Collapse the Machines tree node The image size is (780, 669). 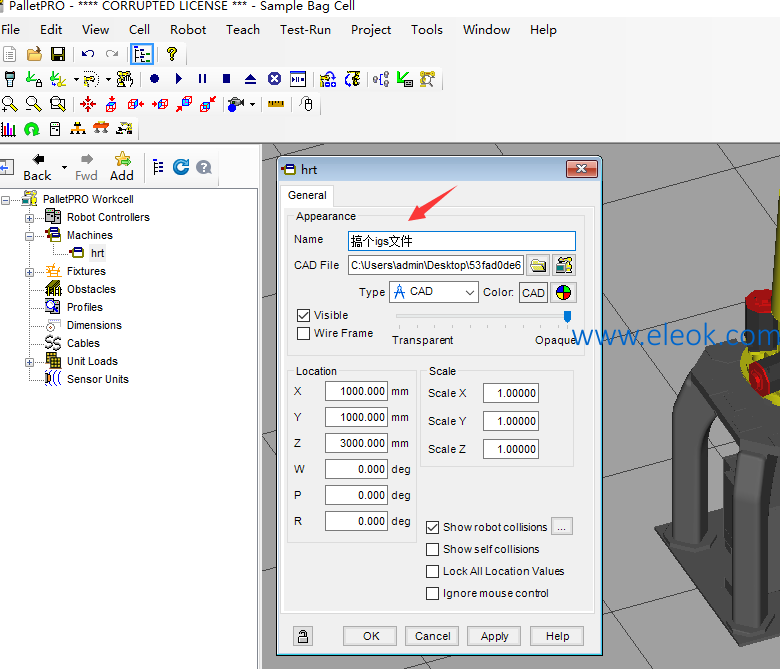tap(29, 236)
